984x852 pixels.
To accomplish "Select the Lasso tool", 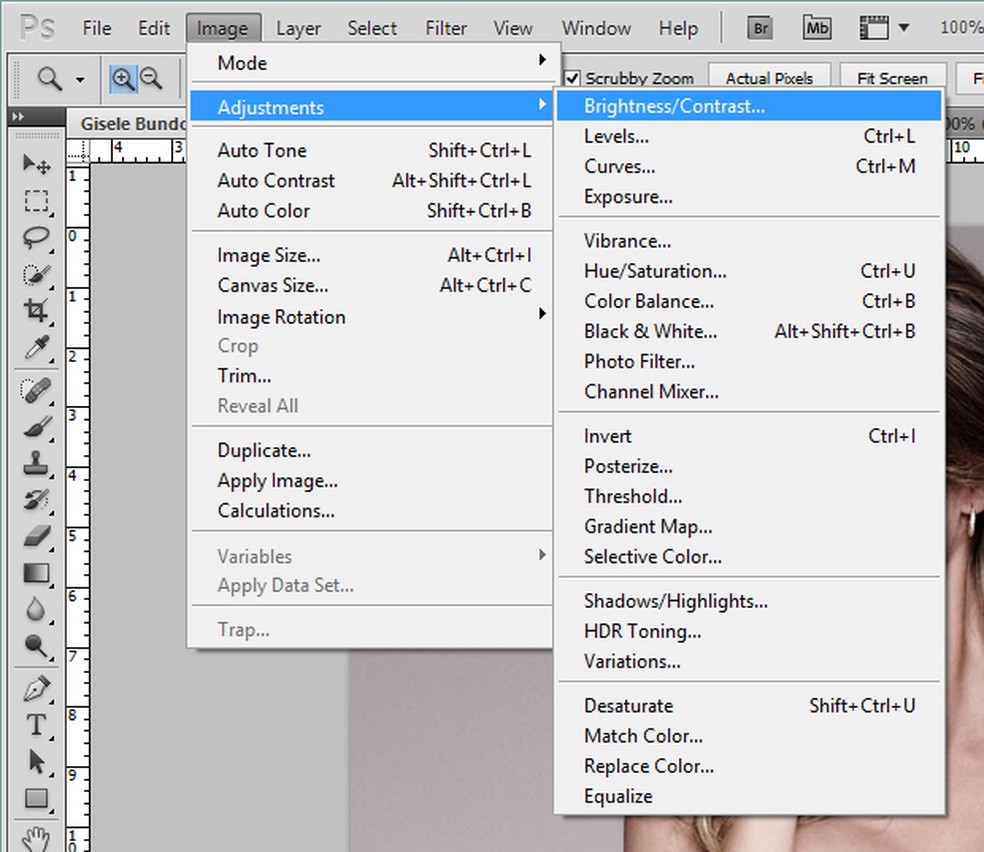I will click(x=36, y=237).
